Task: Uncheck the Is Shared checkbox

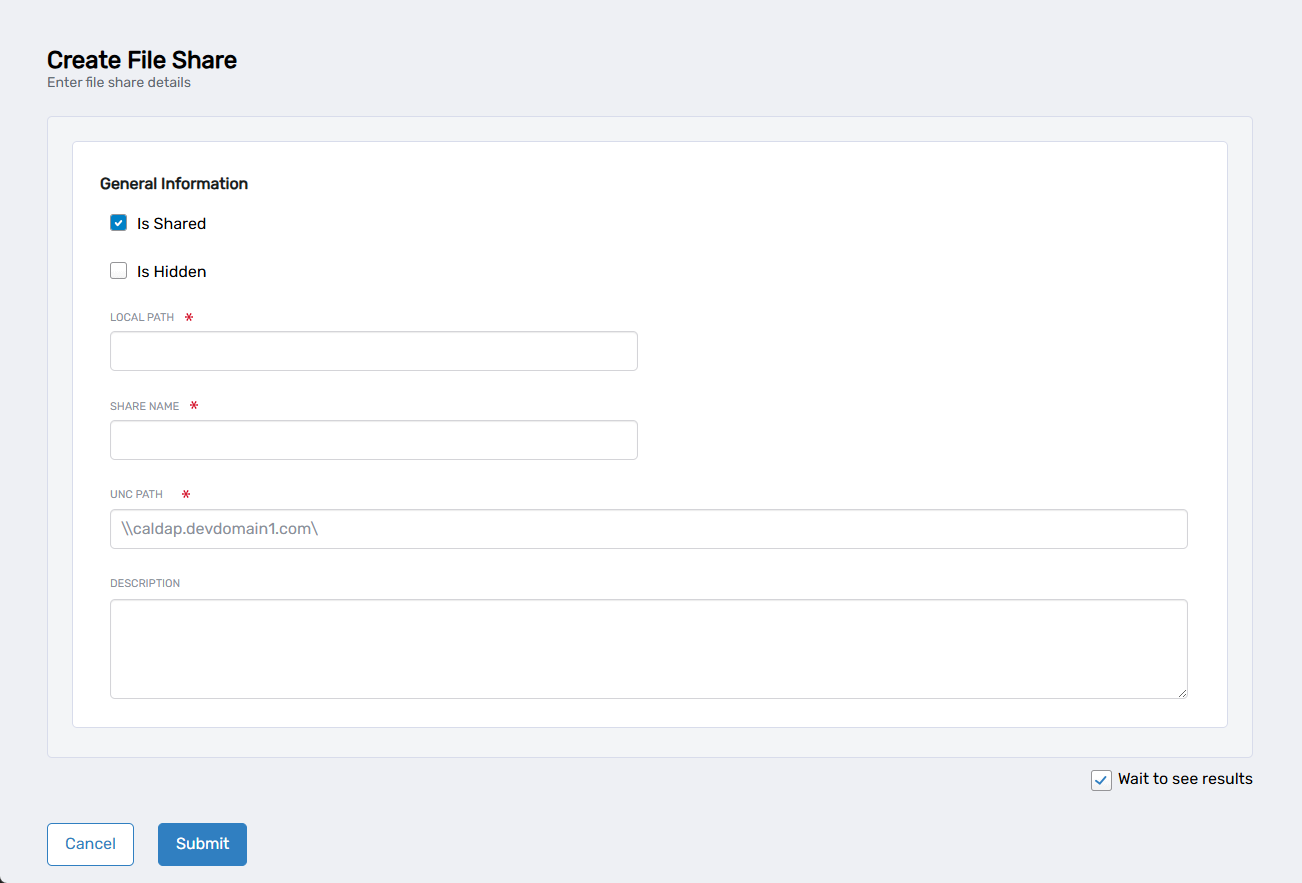Action: [118, 222]
